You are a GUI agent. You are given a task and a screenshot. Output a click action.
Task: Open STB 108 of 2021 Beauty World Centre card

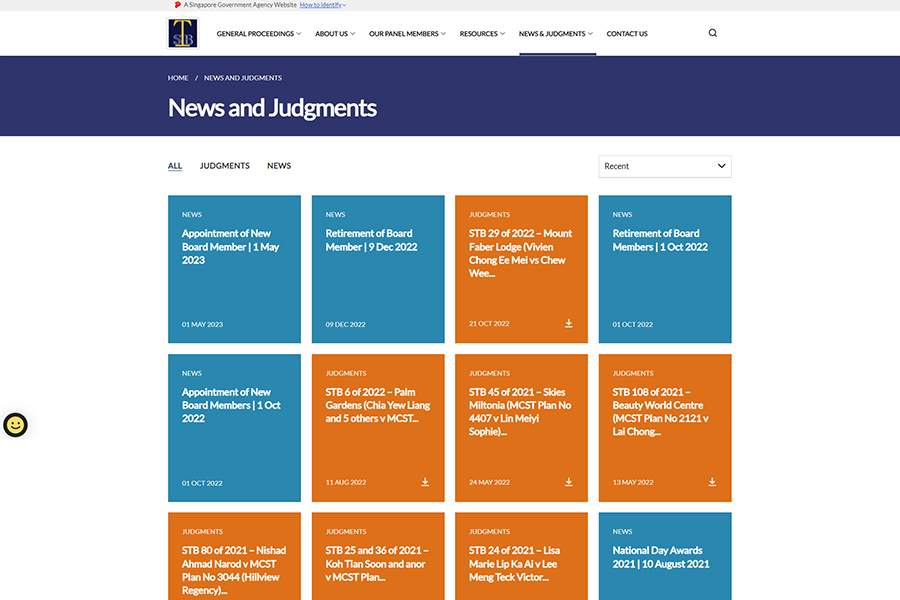click(x=665, y=428)
